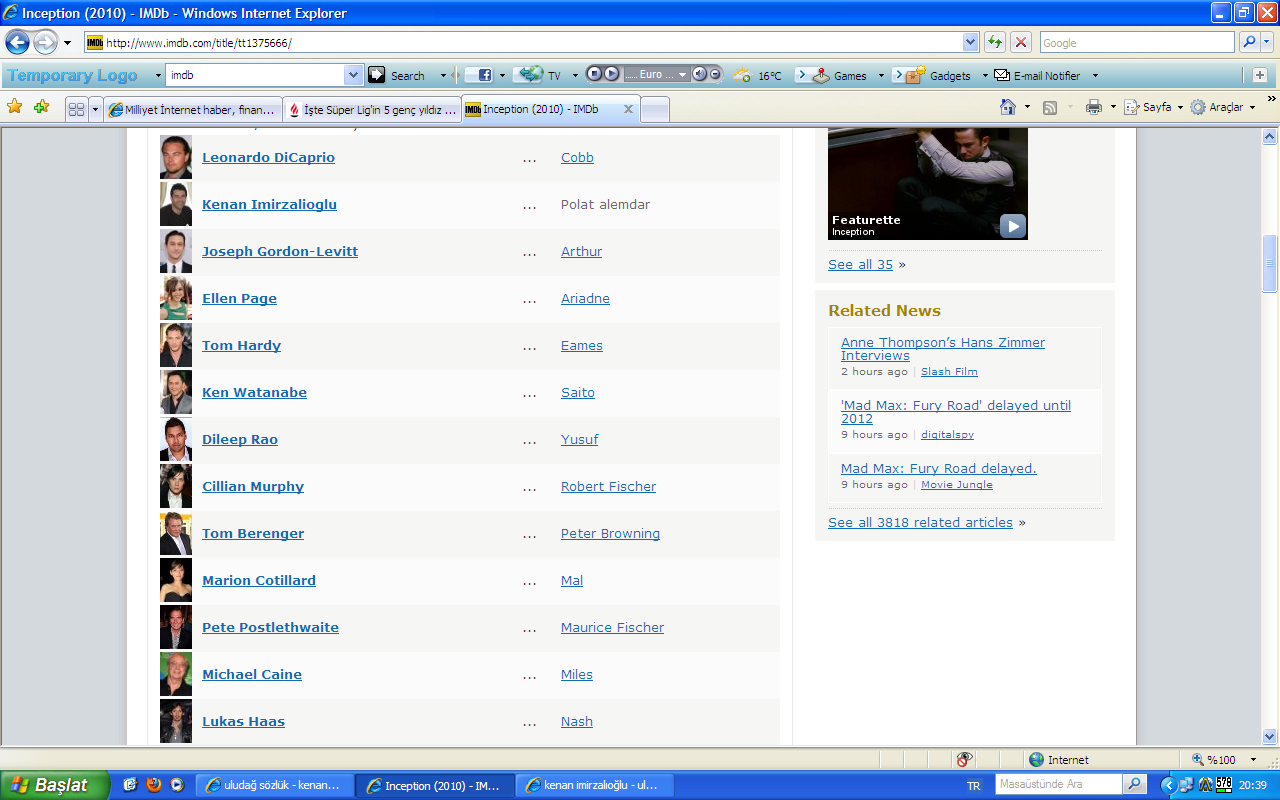1280x800 pixels.
Task: Click inside the Google search box
Action: click(1137, 42)
